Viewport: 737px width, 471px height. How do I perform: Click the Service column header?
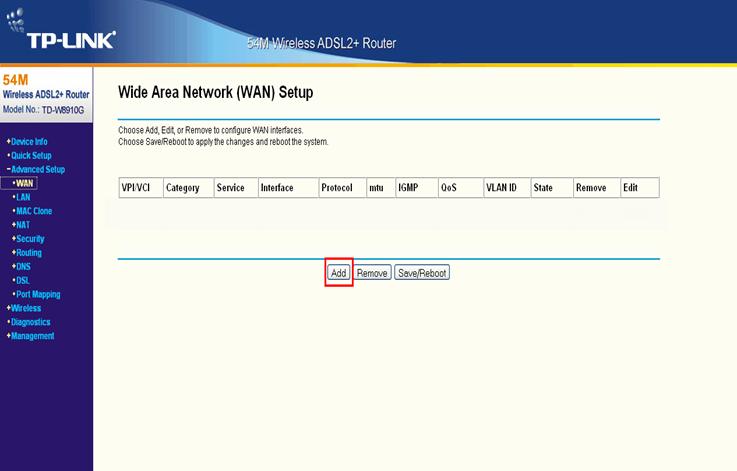click(236, 188)
